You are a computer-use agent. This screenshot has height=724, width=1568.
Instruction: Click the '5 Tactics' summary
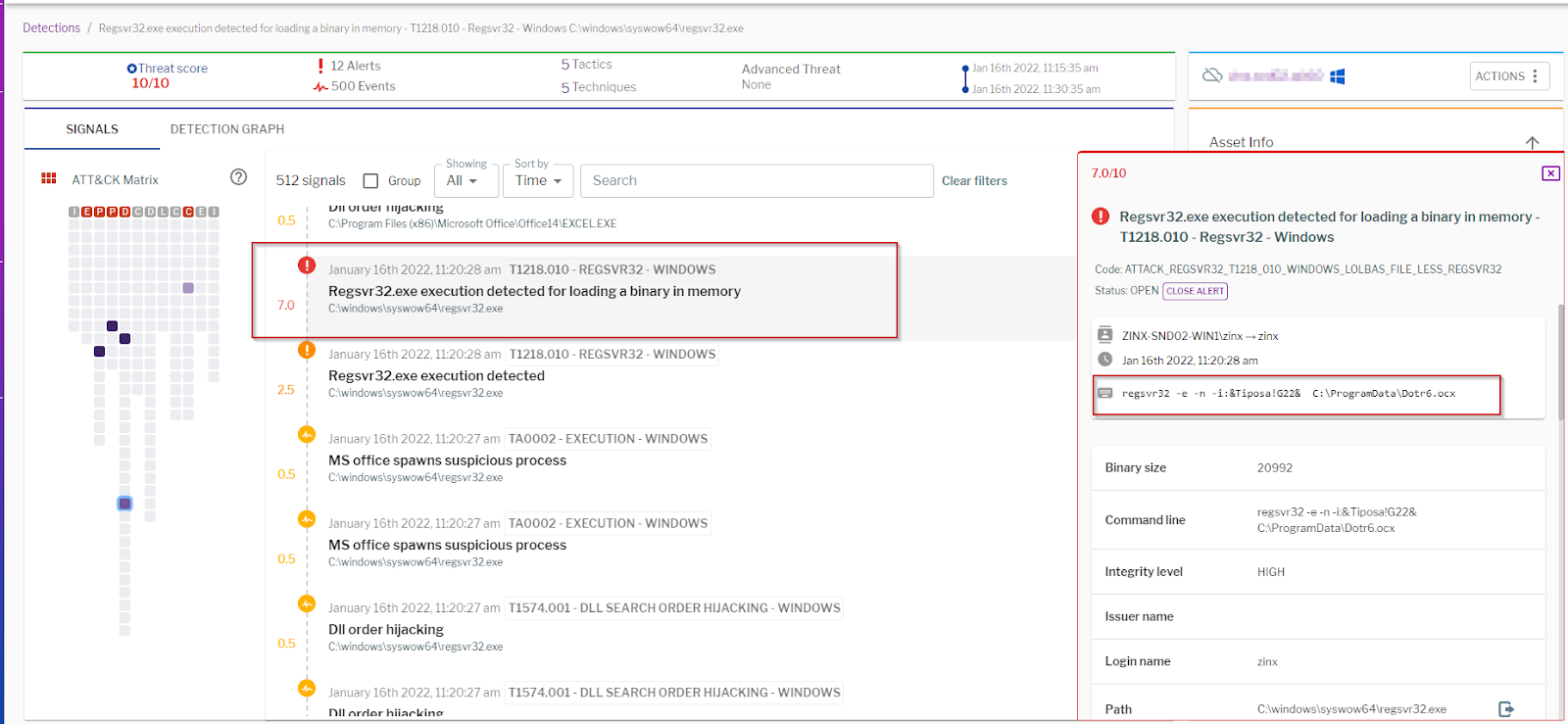pos(586,65)
